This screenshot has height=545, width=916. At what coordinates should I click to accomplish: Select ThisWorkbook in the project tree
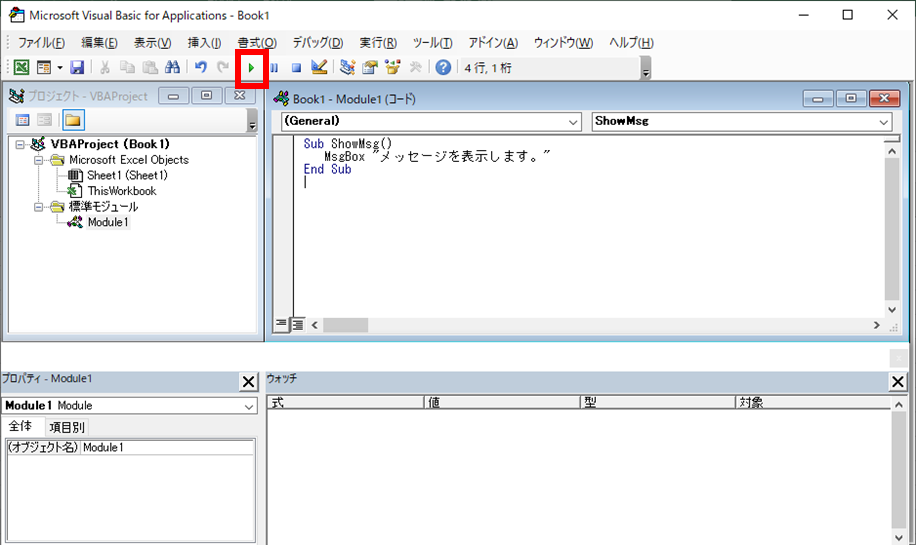(122, 191)
